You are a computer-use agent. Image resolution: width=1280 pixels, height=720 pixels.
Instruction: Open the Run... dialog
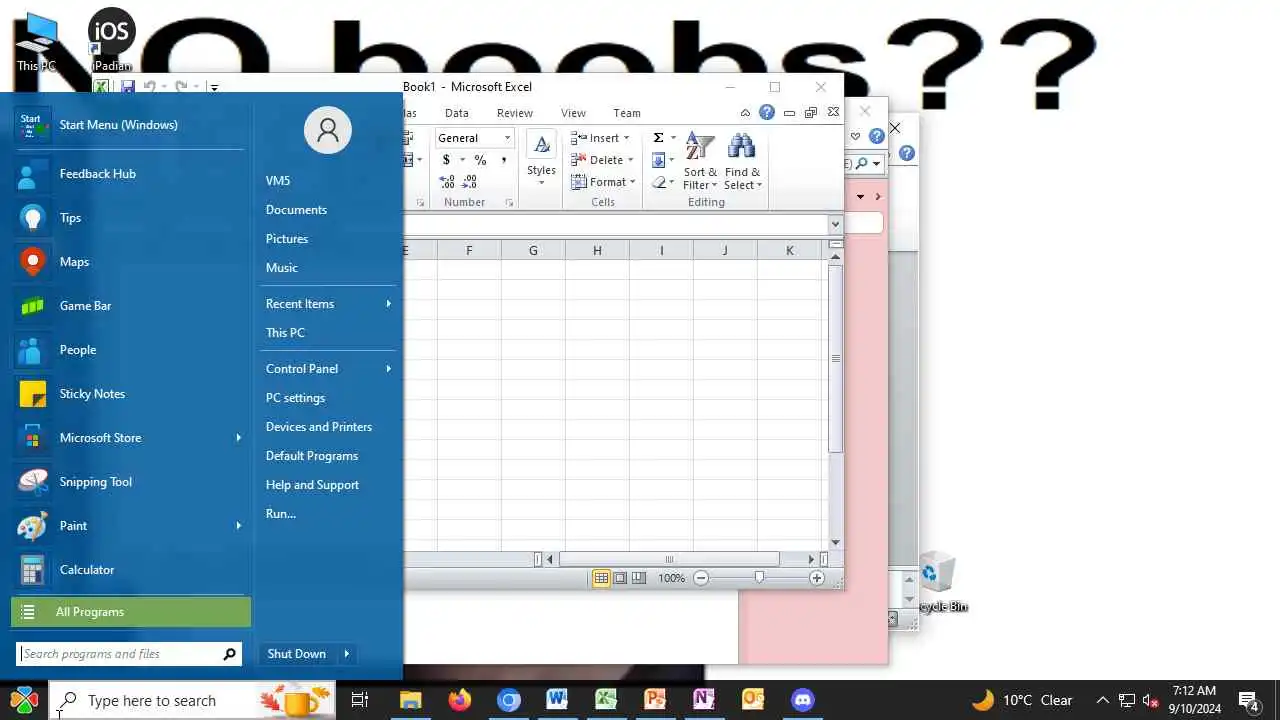point(281,514)
